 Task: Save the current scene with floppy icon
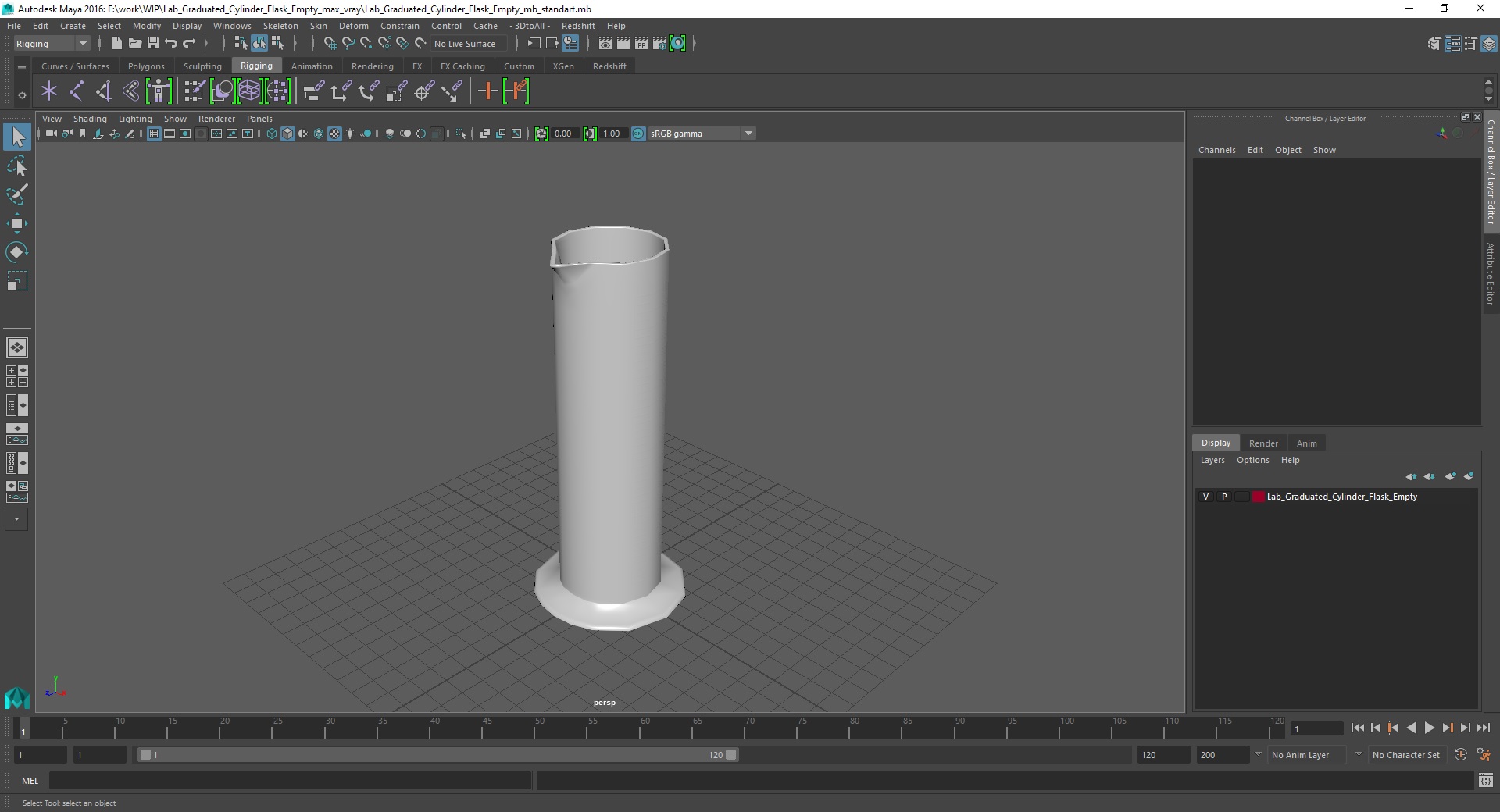coord(153,44)
